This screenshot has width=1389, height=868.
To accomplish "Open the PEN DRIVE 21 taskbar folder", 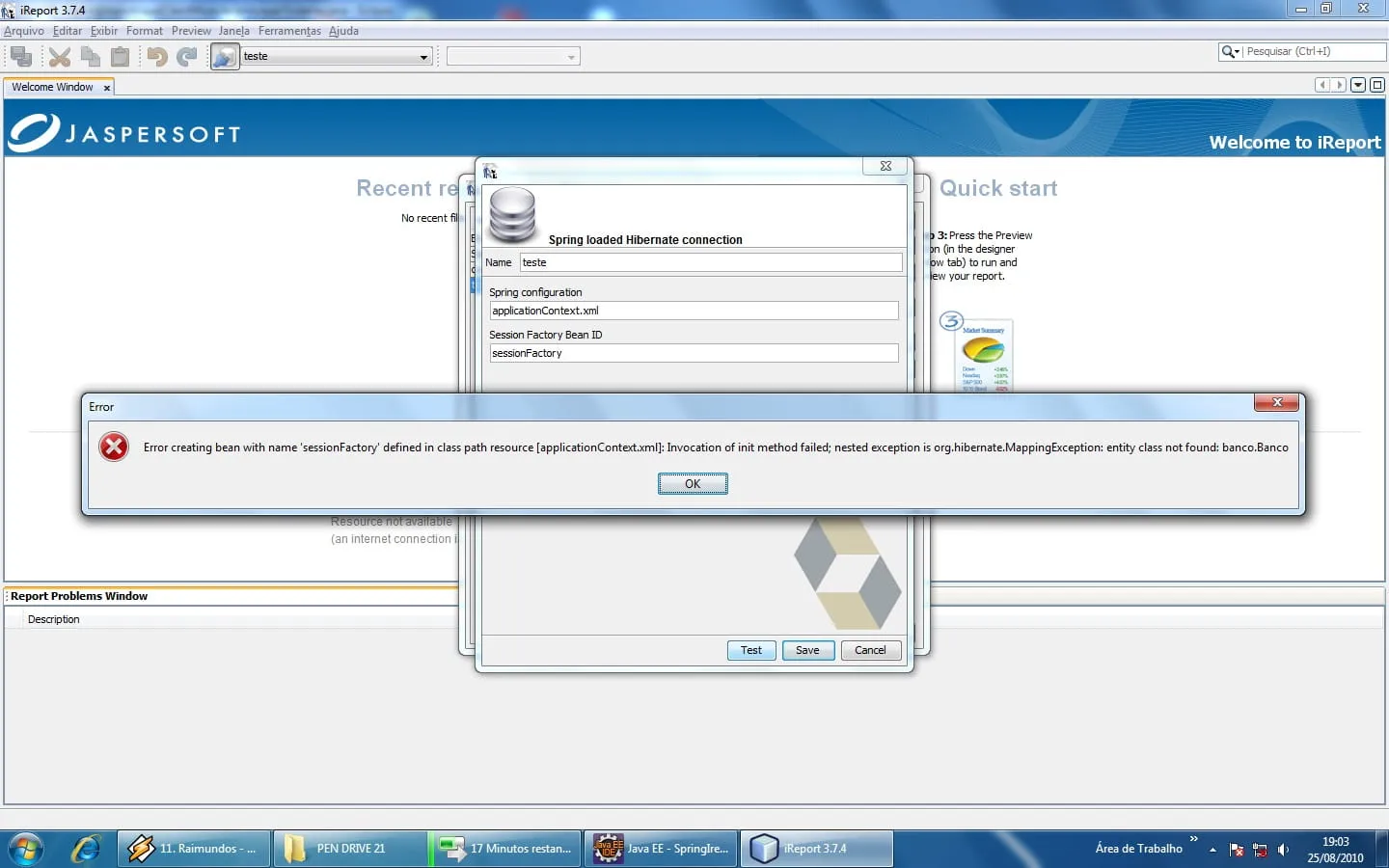I will pos(349,849).
